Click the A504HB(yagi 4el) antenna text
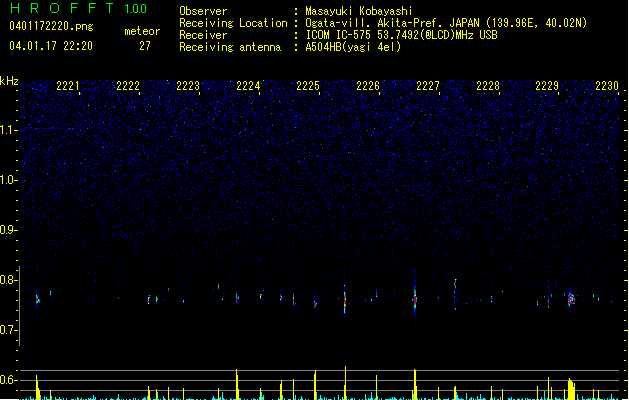 click(x=353, y=47)
